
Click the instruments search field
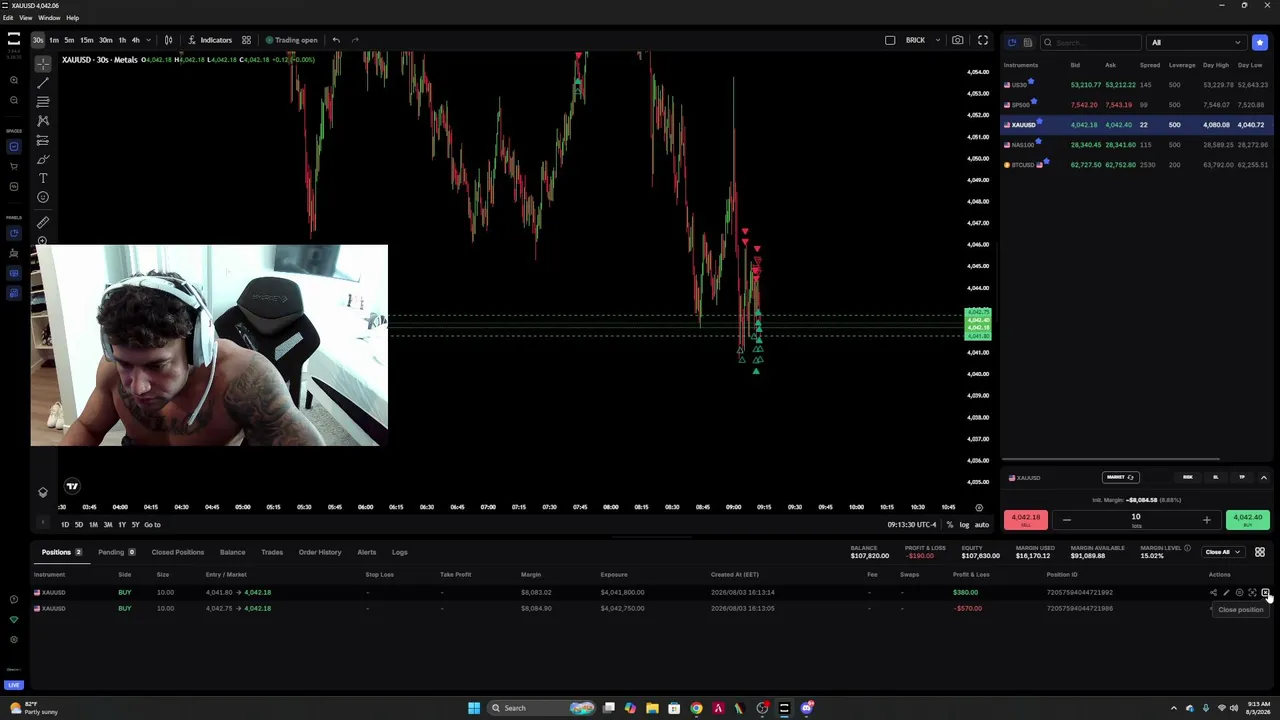1090,42
